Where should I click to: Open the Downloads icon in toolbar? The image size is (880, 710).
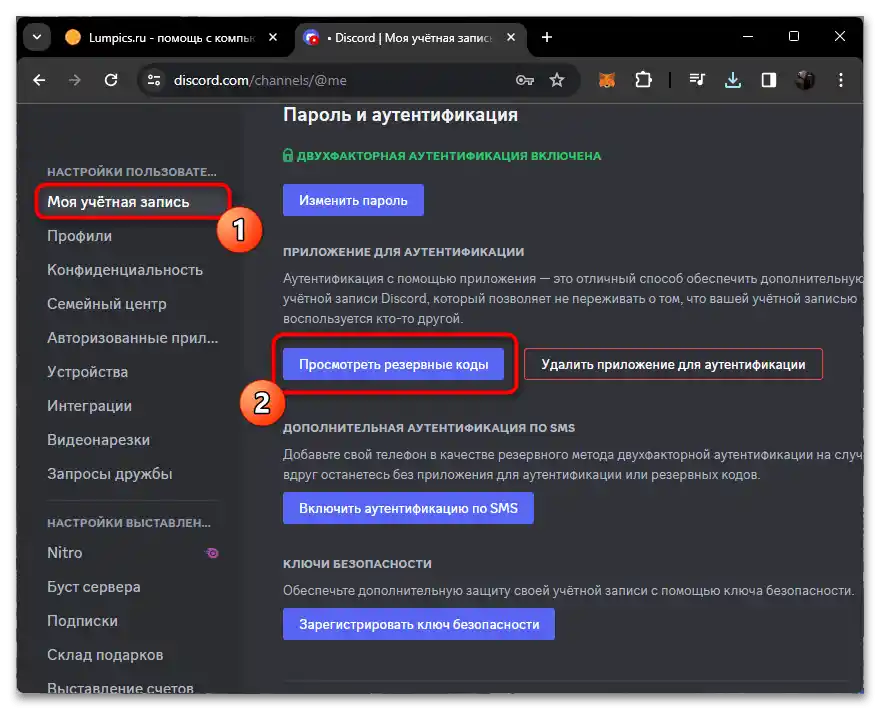(x=732, y=80)
